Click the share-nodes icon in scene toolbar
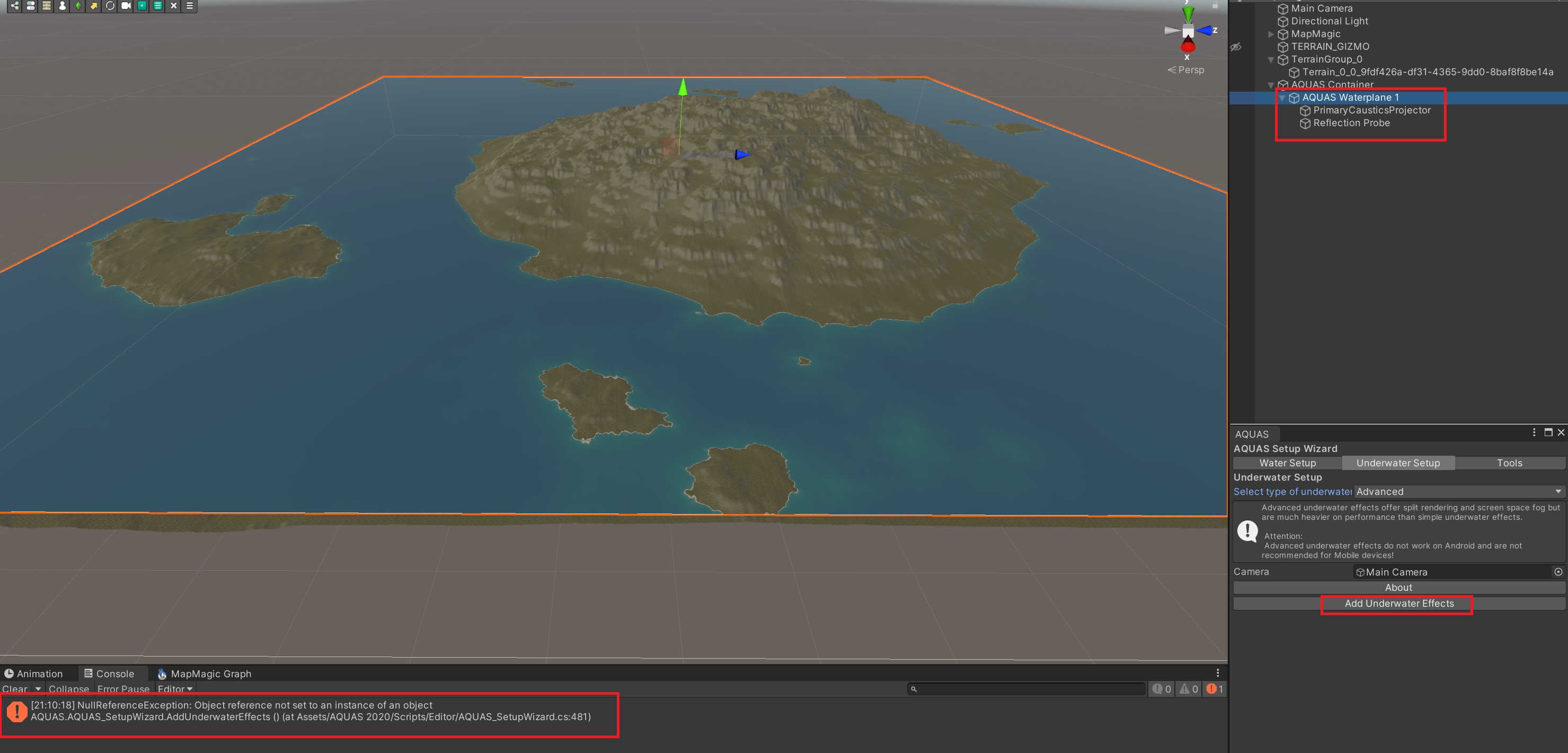1568x753 pixels. point(15,5)
